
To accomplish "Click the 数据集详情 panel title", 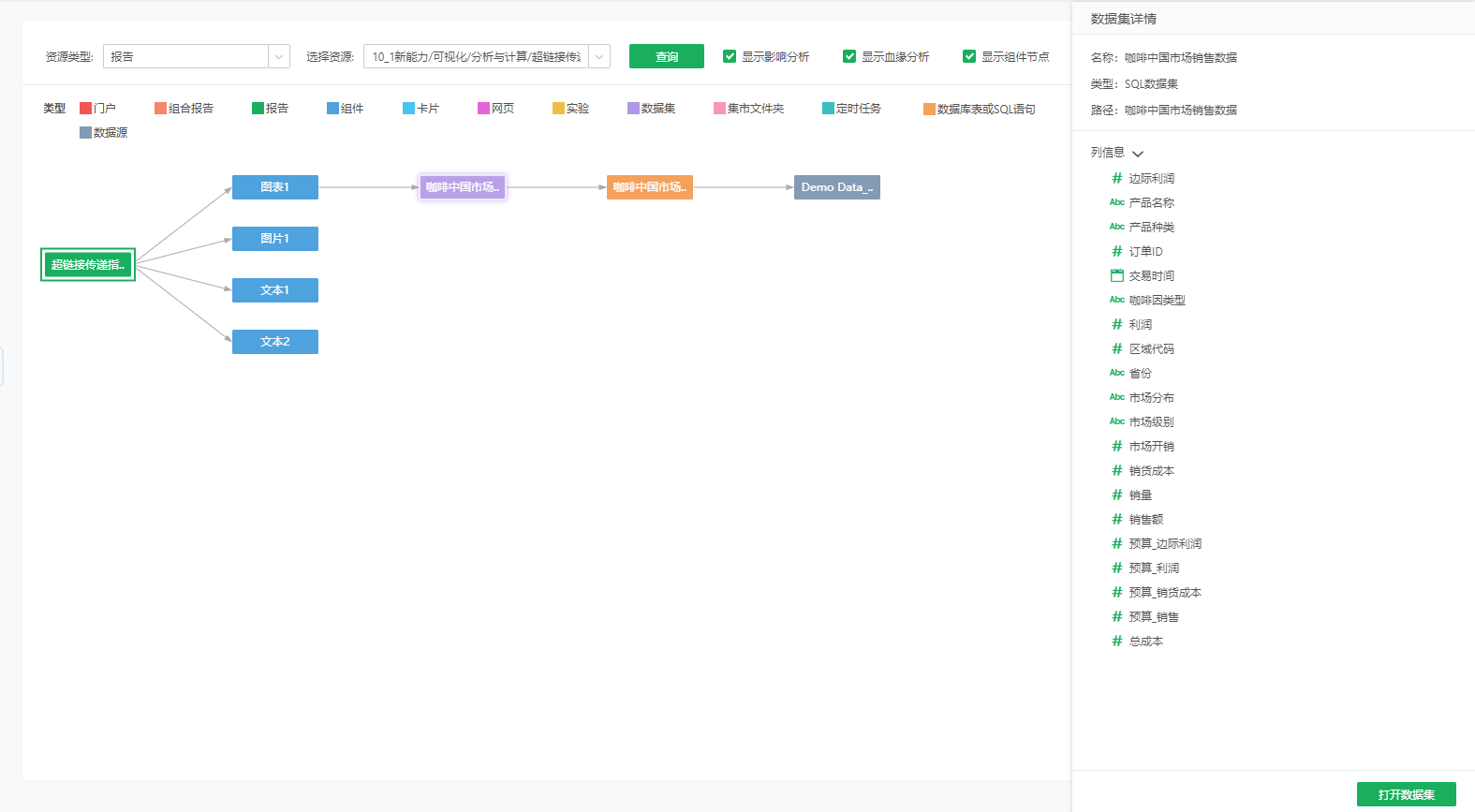I will click(x=1123, y=19).
